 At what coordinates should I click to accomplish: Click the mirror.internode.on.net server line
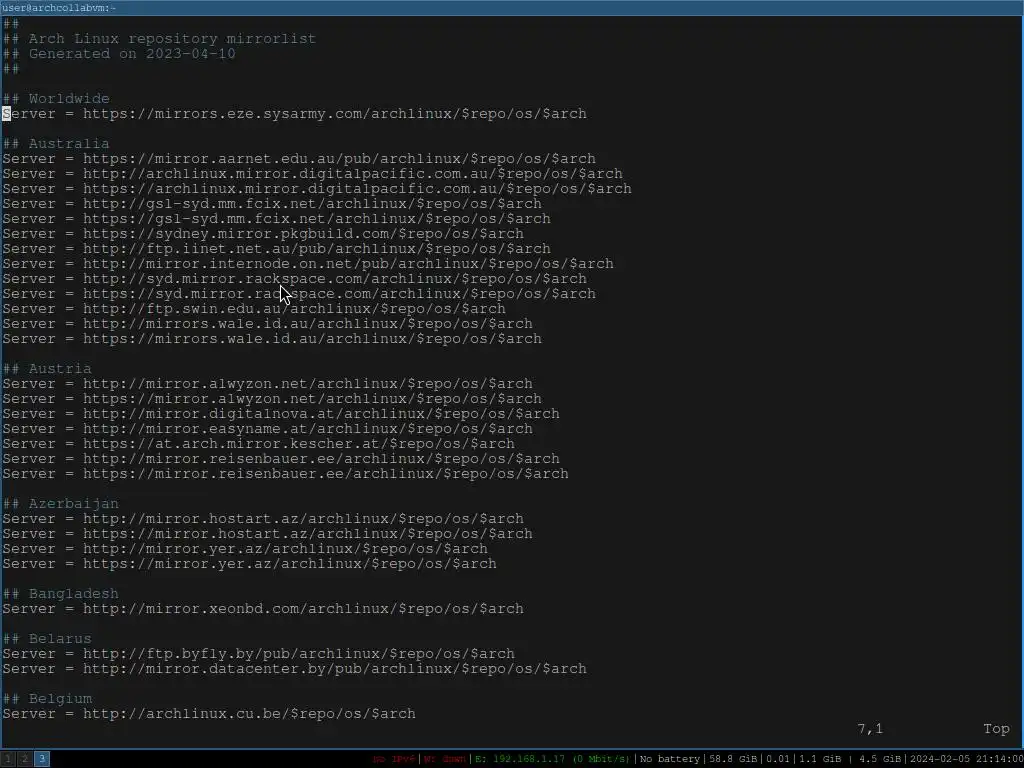pos(308,264)
